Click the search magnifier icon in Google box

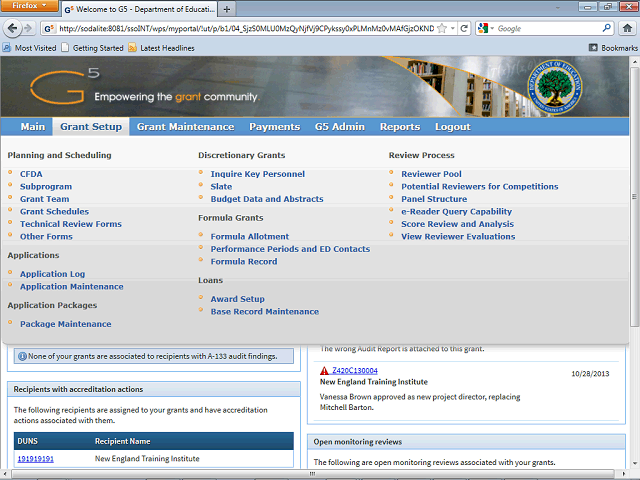point(607,28)
